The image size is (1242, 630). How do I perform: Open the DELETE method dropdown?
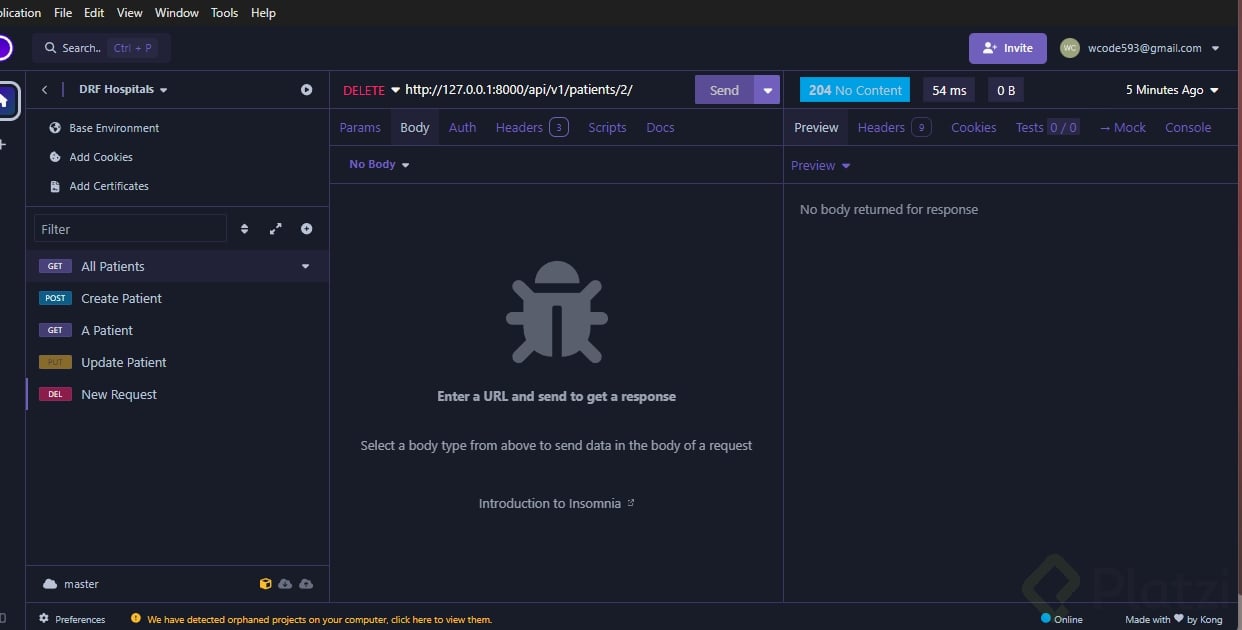[x=371, y=90]
